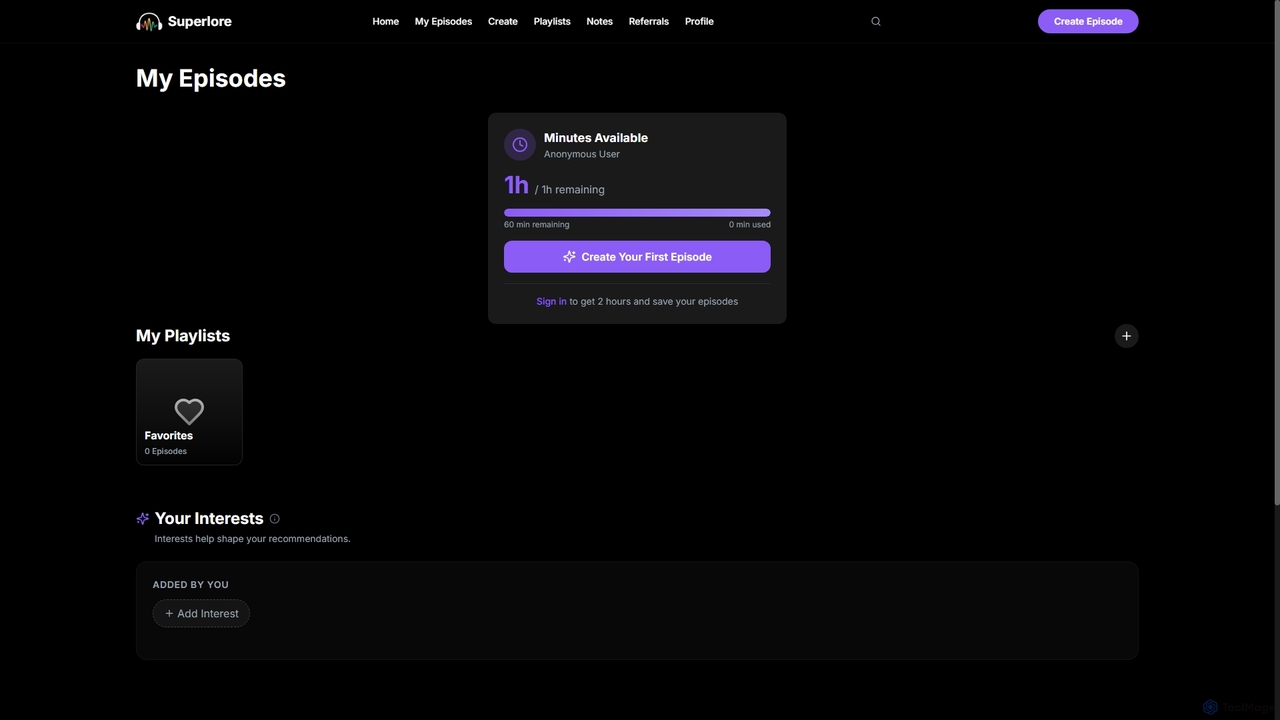This screenshot has height=720, width=1280.
Task: Click the Minutes Available title
Action: 596,138
